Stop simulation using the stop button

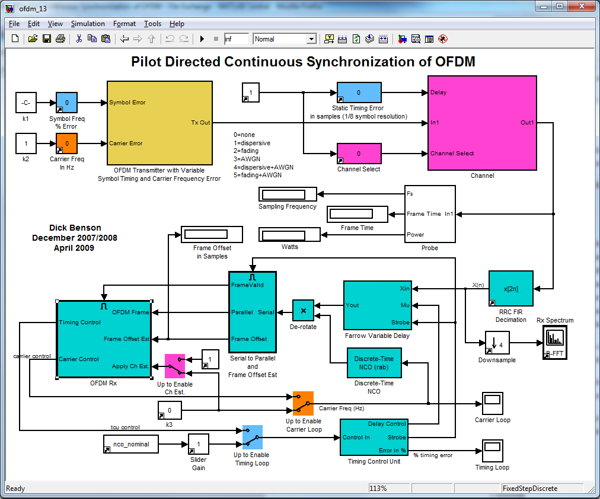coord(215,39)
